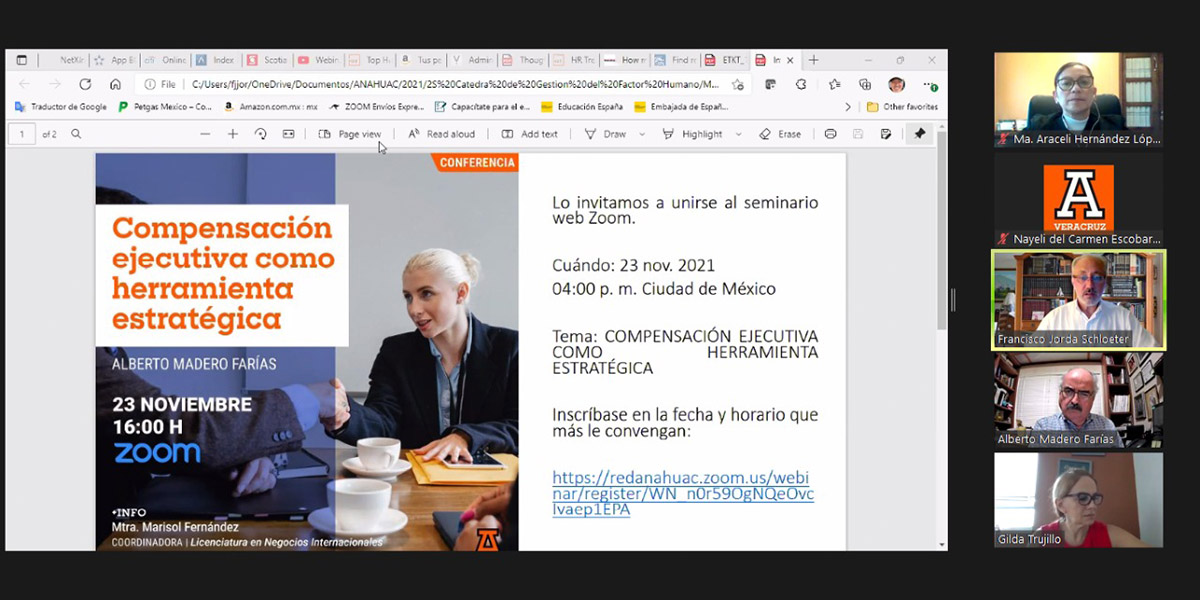The height and width of the screenshot is (600, 1200).
Task: Print the PDF document
Action: click(x=830, y=134)
